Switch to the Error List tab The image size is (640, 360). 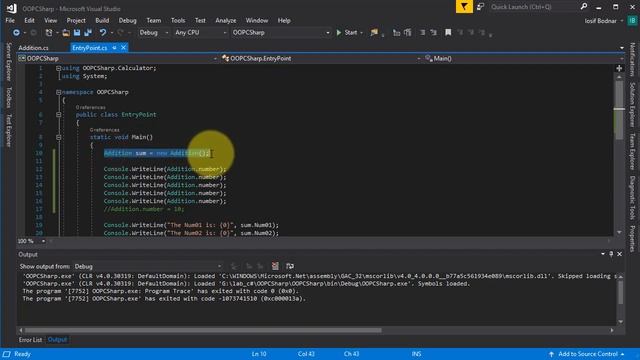coord(30,340)
